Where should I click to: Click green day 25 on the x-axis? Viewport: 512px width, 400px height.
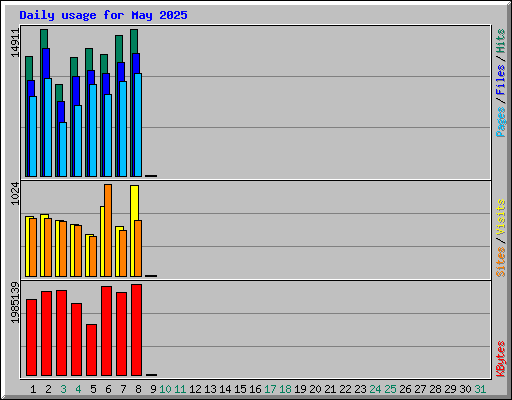tap(390, 389)
